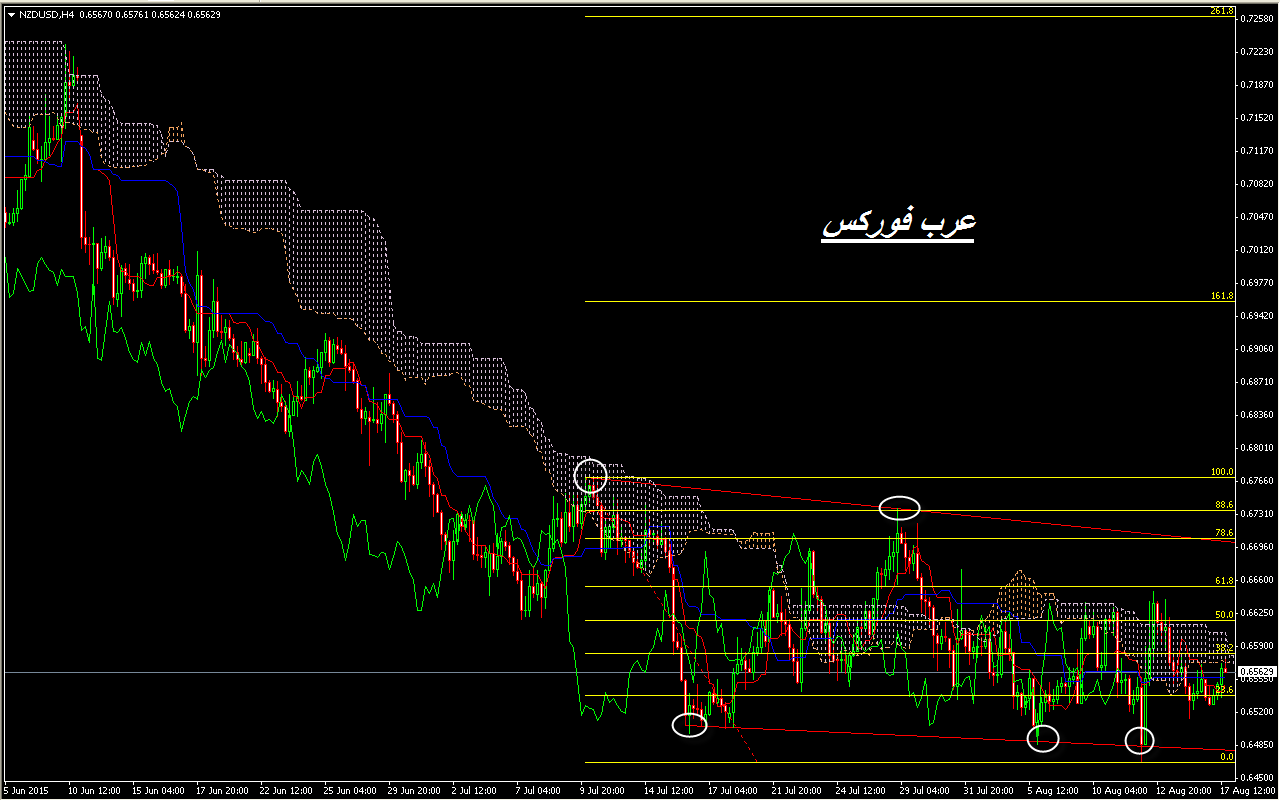The width and height of the screenshot is (1280, 801).
Task: Click time axis label 10 Jun 12:00
Action: click(x=94, y=791)
